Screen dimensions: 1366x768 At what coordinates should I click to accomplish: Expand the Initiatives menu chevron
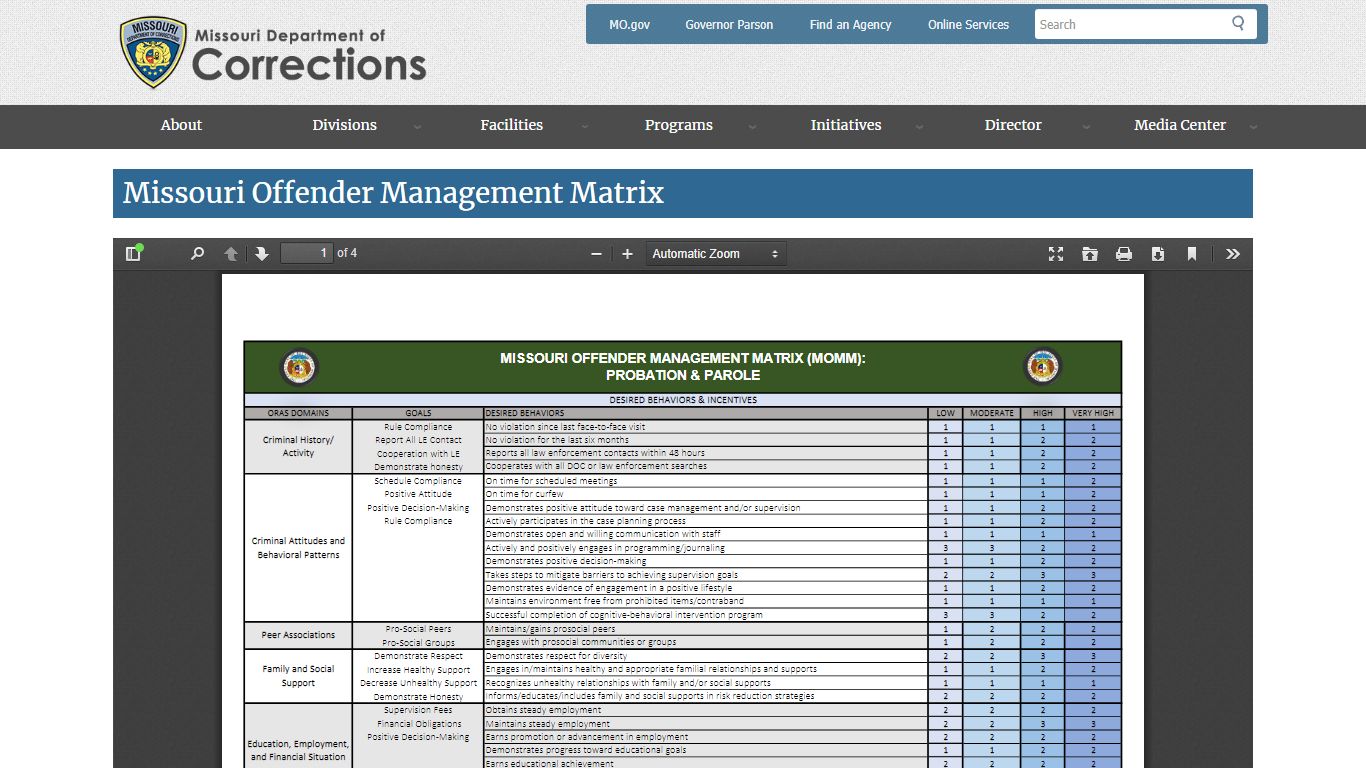[x=919, y=127]
